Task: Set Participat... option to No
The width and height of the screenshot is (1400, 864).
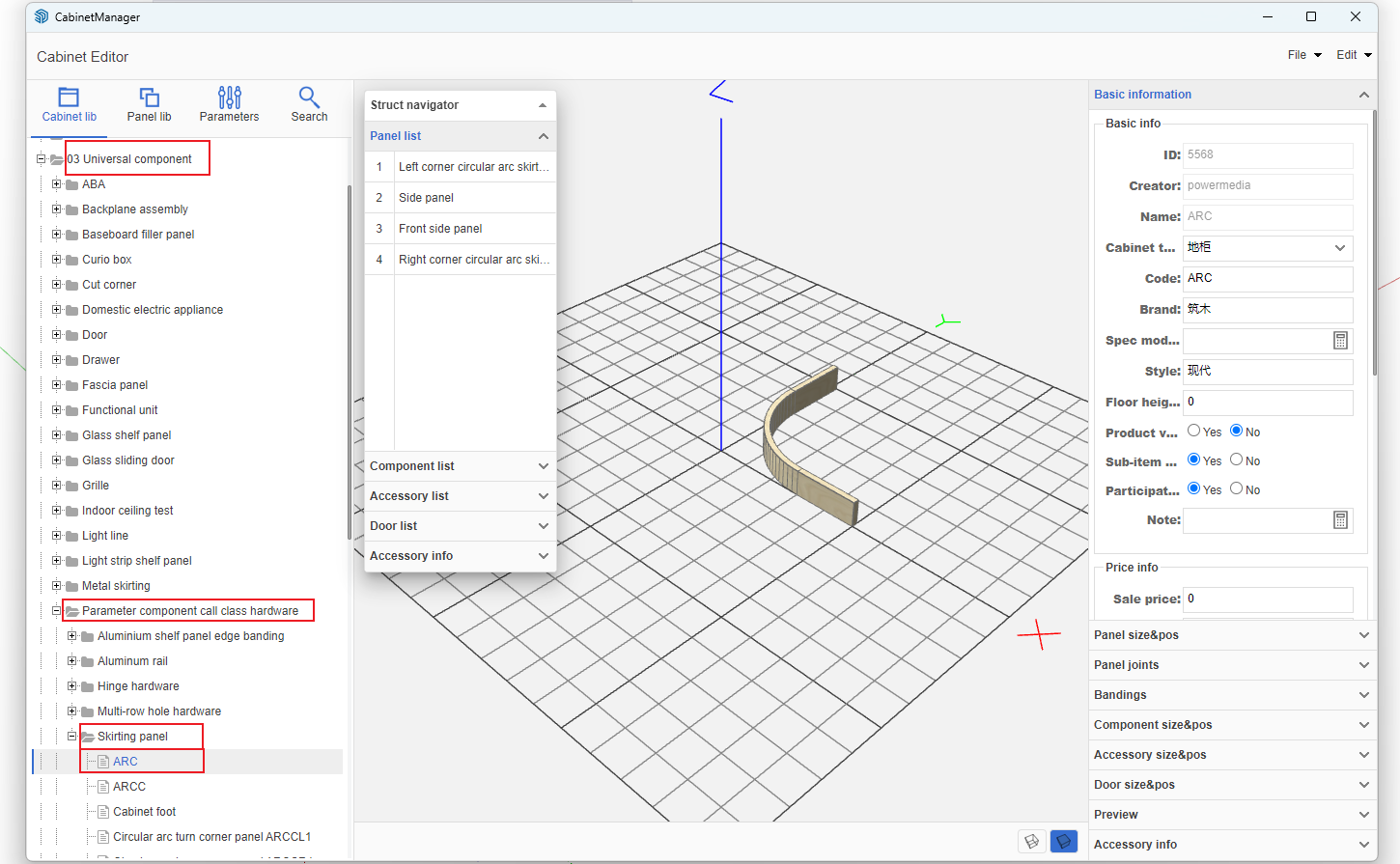Action: coord(1237,489)
